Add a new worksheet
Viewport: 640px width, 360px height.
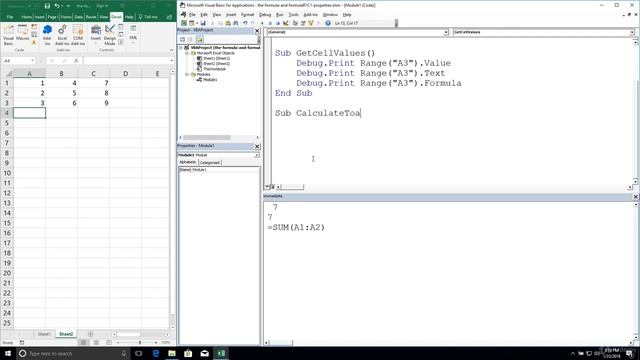pos(91,334)
